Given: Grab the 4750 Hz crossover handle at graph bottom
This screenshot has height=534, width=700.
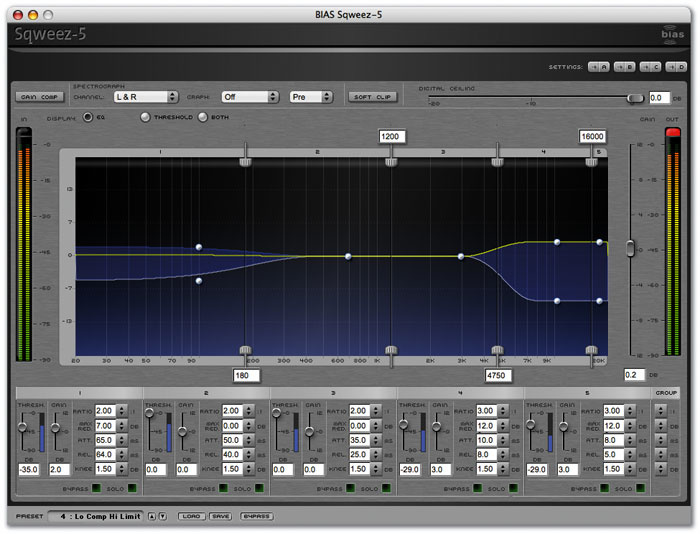Looking at the screenshot, I should [x=497, y=350].
